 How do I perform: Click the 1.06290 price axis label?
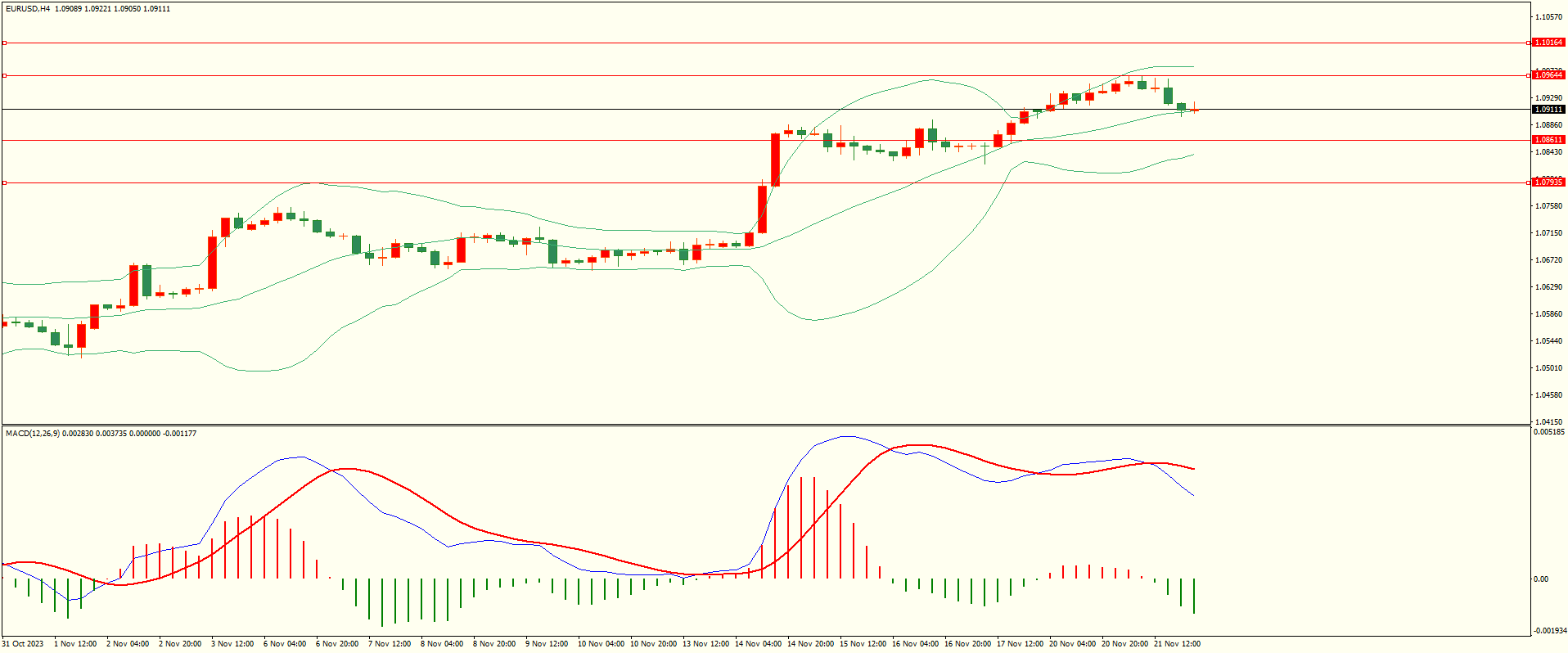(x=1548, y=287)
